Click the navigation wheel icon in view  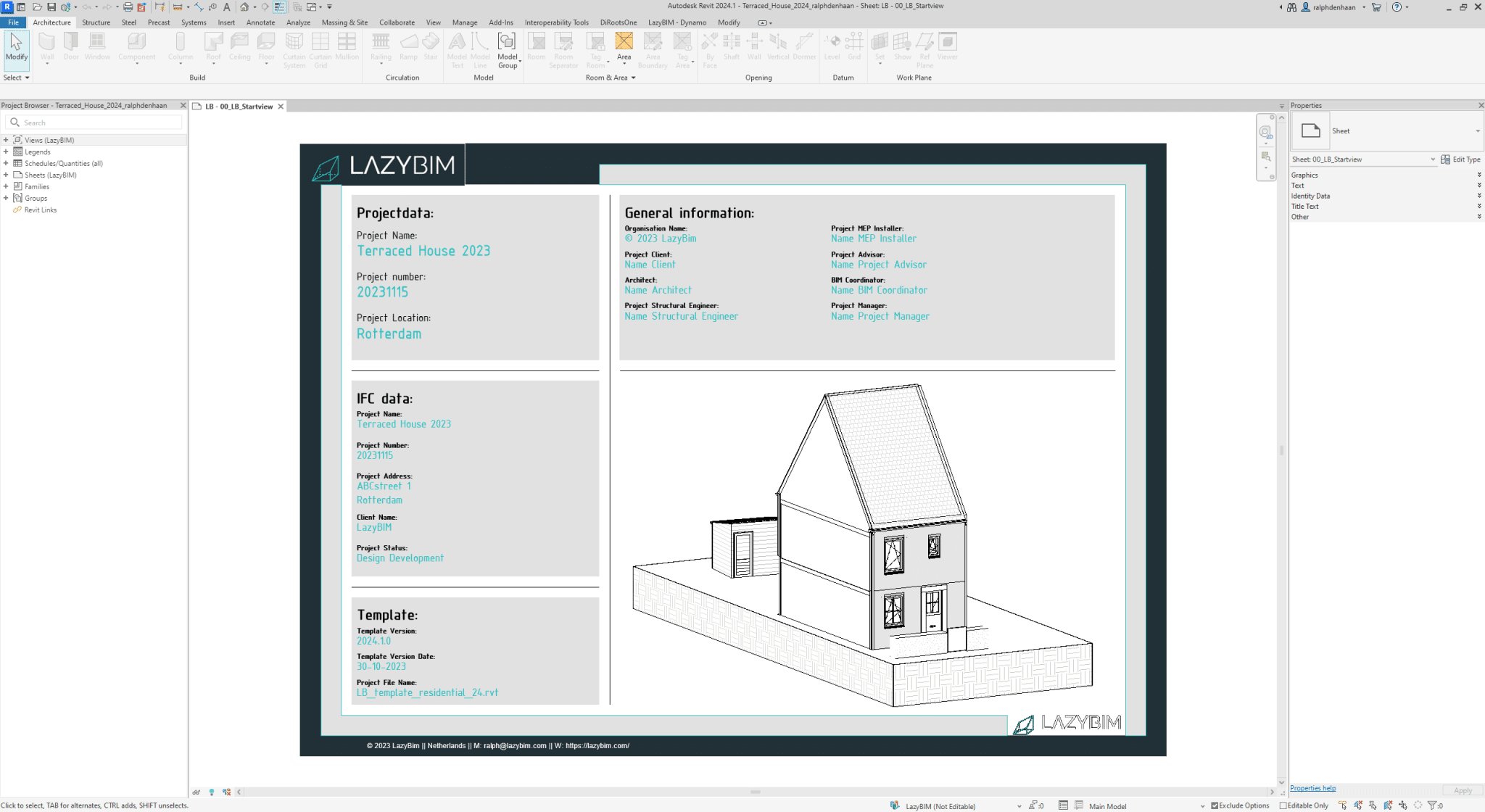[1265, 132]
